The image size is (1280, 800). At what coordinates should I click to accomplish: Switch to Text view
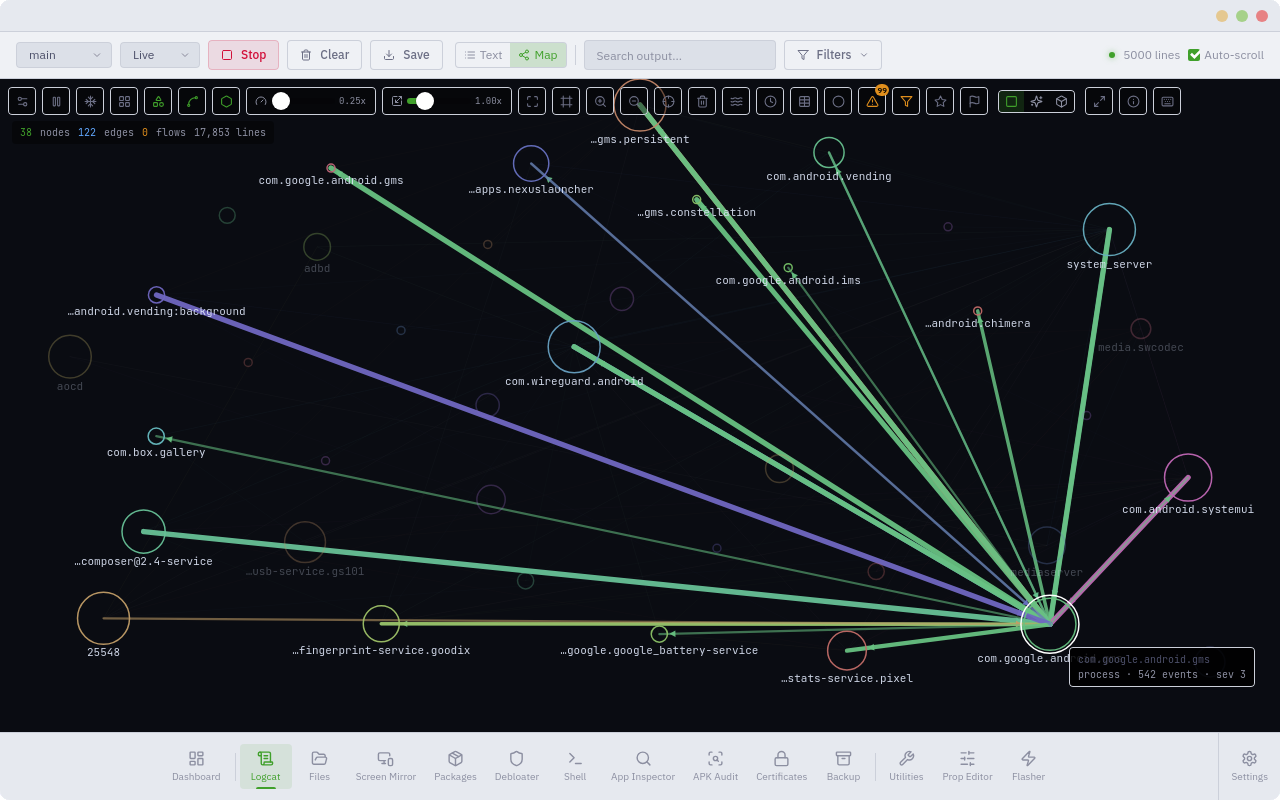[483, 55]
